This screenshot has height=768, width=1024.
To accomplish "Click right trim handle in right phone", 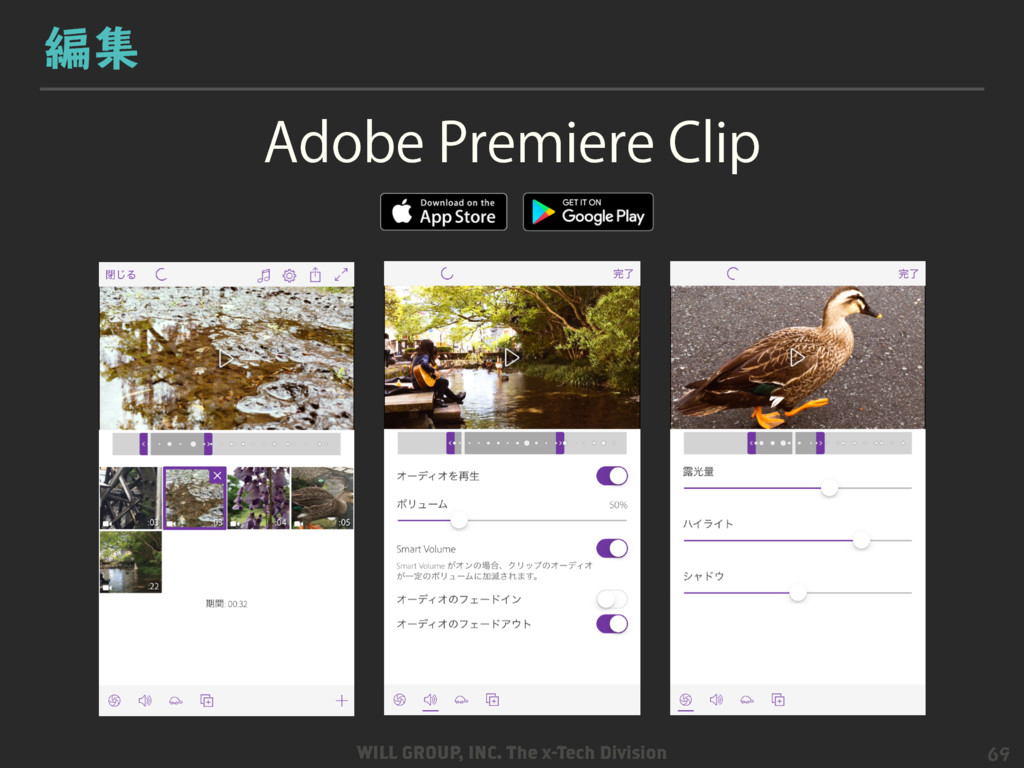I will click(x=820, y=443).
